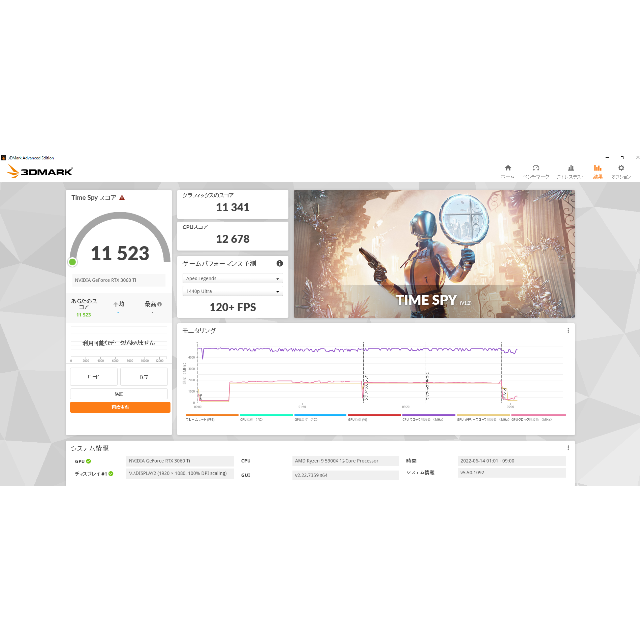Open the 1440p Ultra resolution dropdown

(232, 291)
